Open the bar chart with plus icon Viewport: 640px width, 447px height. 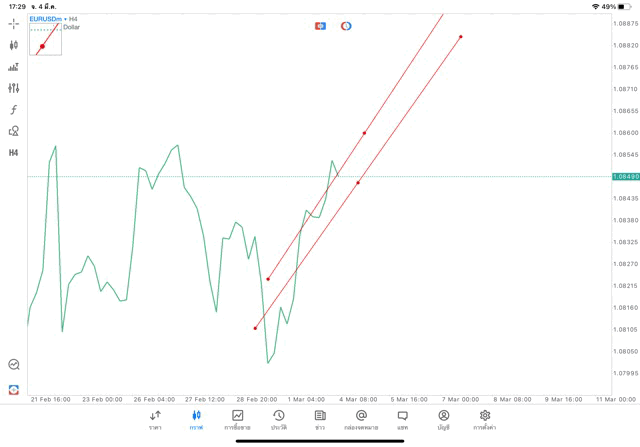tap(14, 67)
